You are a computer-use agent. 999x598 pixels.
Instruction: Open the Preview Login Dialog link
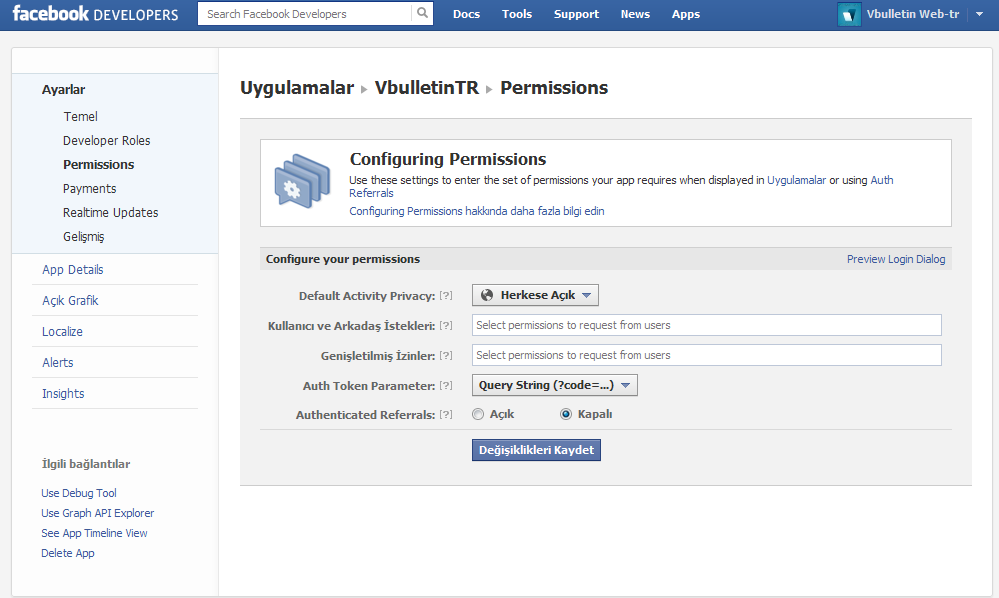click(895, 259)
